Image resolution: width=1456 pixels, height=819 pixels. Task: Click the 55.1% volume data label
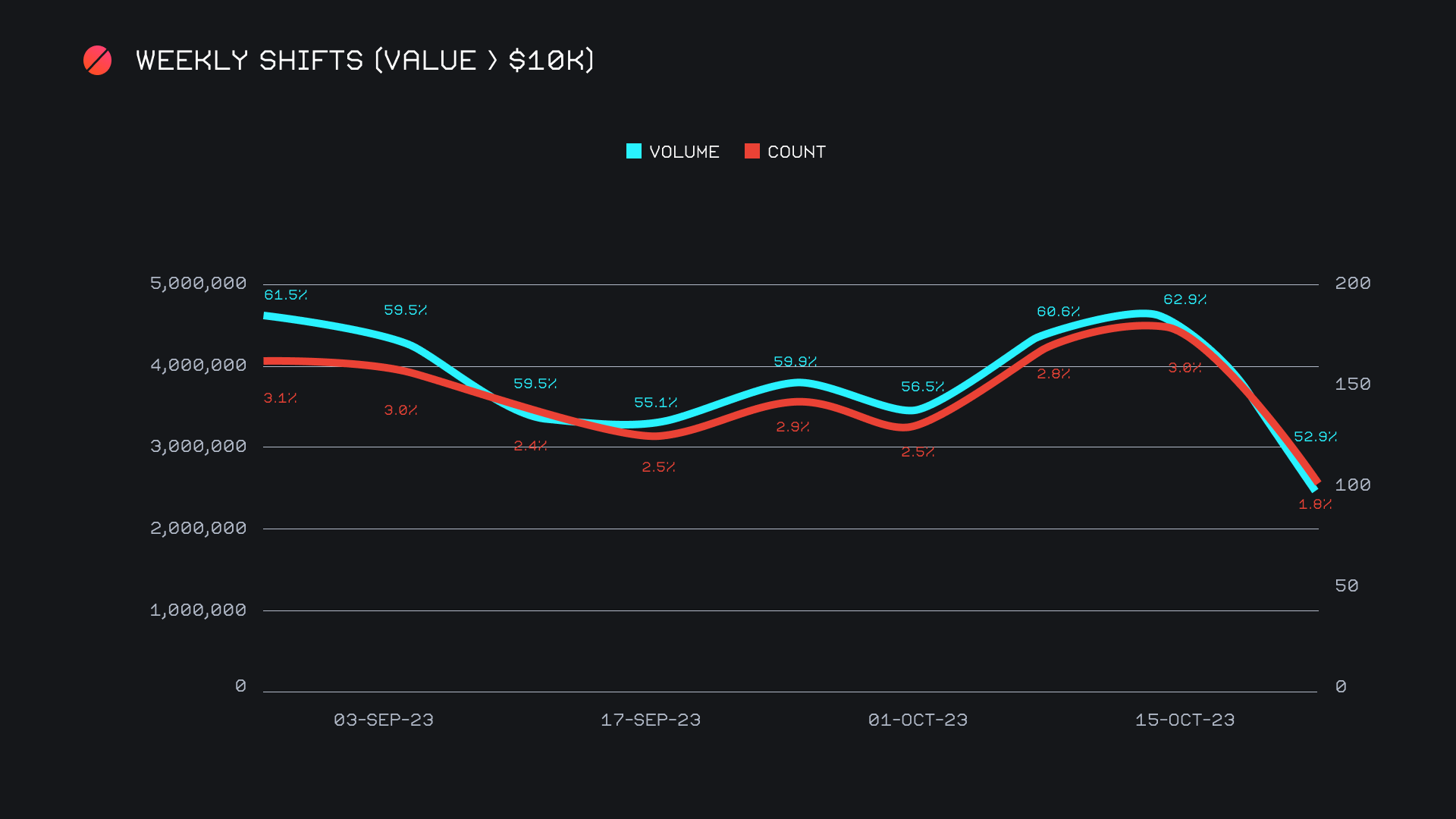tap(655, 403)
